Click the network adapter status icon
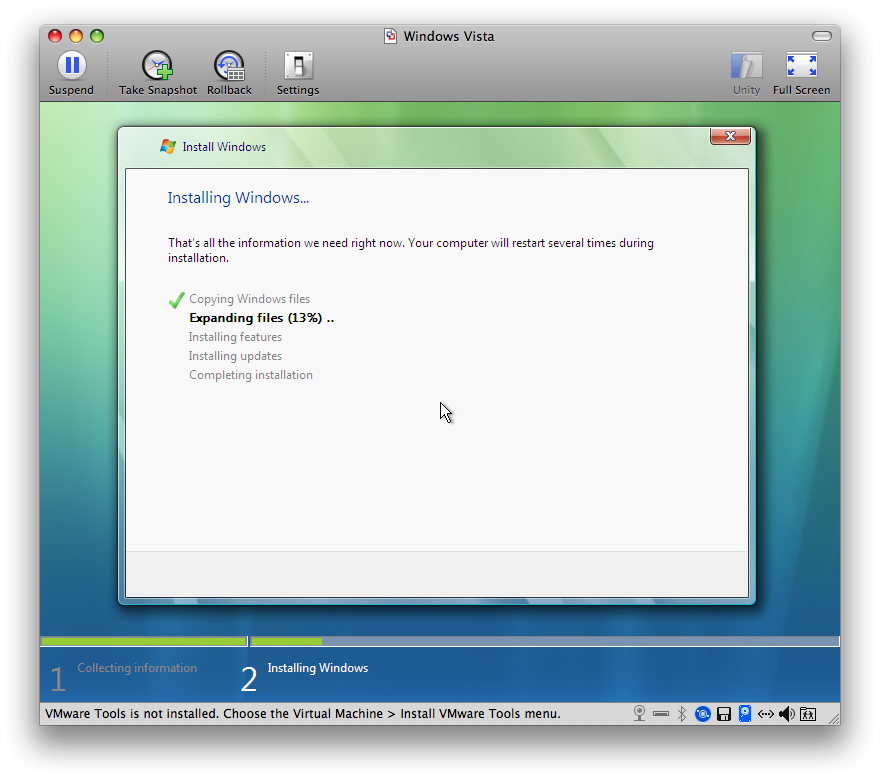880x780 pixels. [x=766, y=714]
